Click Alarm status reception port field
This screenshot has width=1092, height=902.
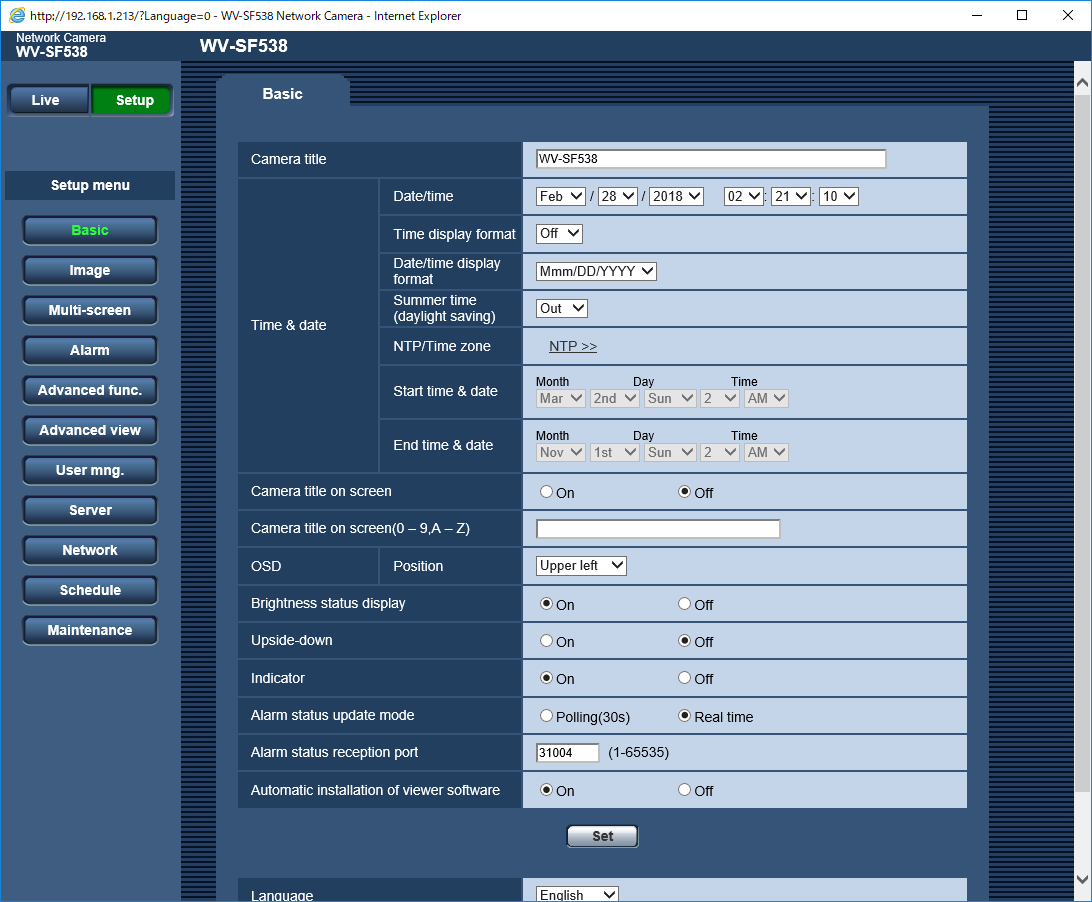(x=568, y=752)
